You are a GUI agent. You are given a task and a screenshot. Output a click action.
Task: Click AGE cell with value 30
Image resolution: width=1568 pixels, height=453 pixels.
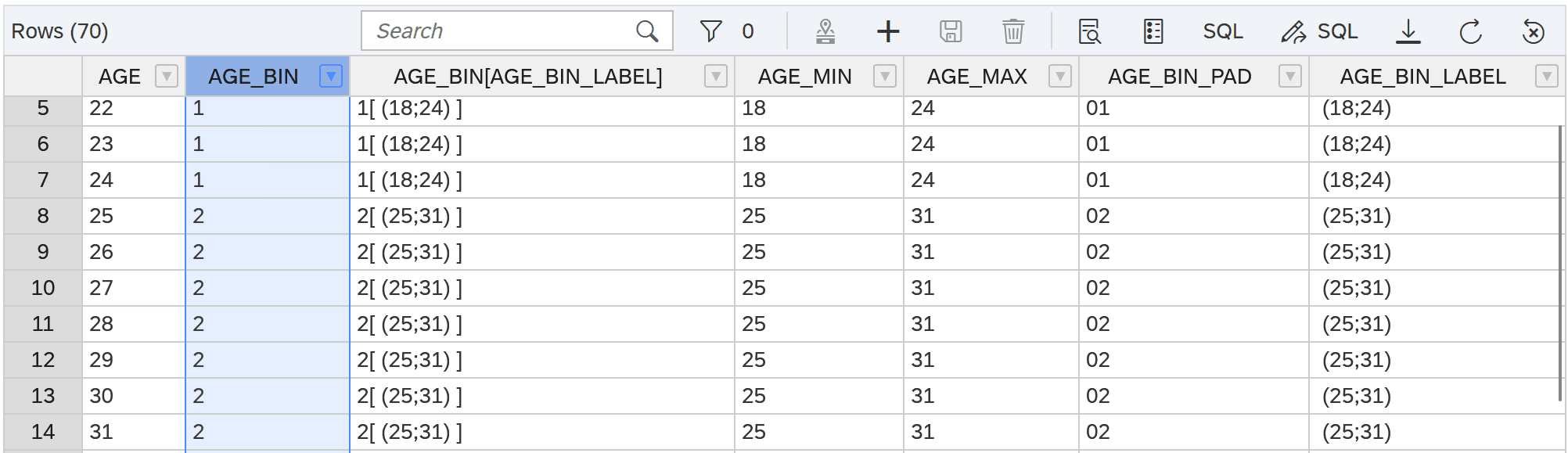[x=134, y=396]
